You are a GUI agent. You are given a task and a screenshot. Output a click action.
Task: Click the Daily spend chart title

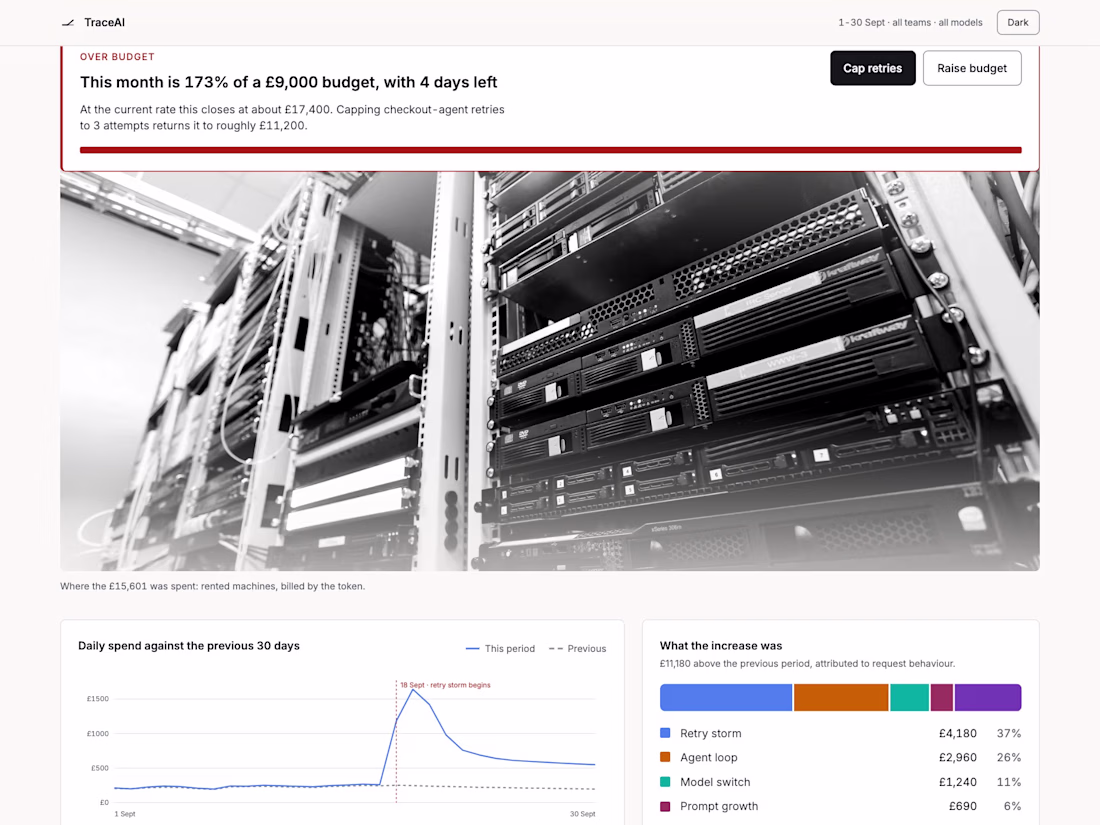pyautogui.click(x=189, y=645)
